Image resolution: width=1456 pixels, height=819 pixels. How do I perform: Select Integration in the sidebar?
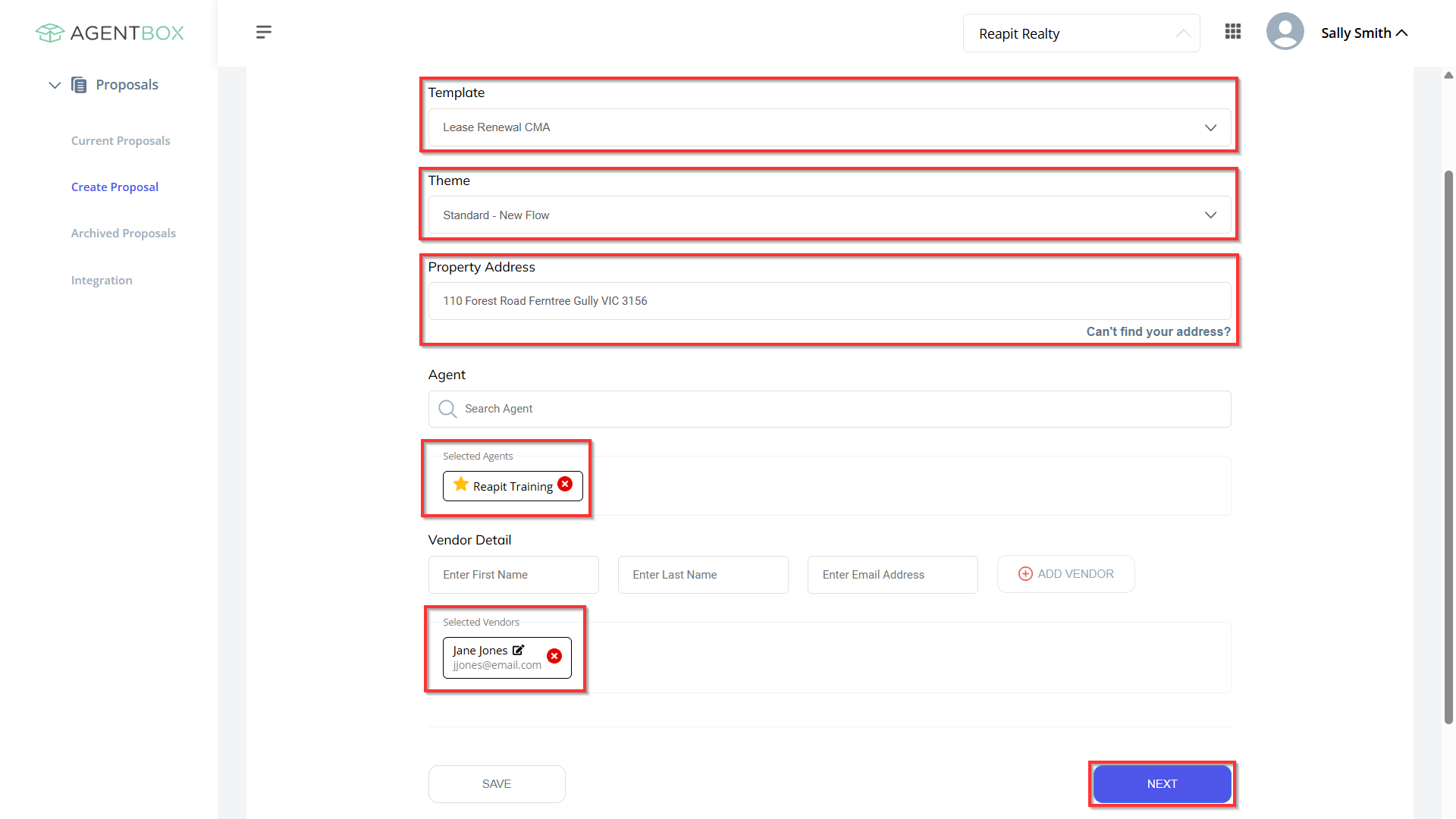102,280
